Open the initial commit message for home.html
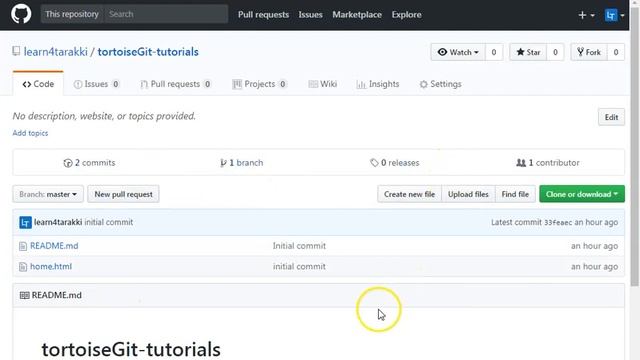This screenshot has height=360, width=640. (x=299, y=267)
